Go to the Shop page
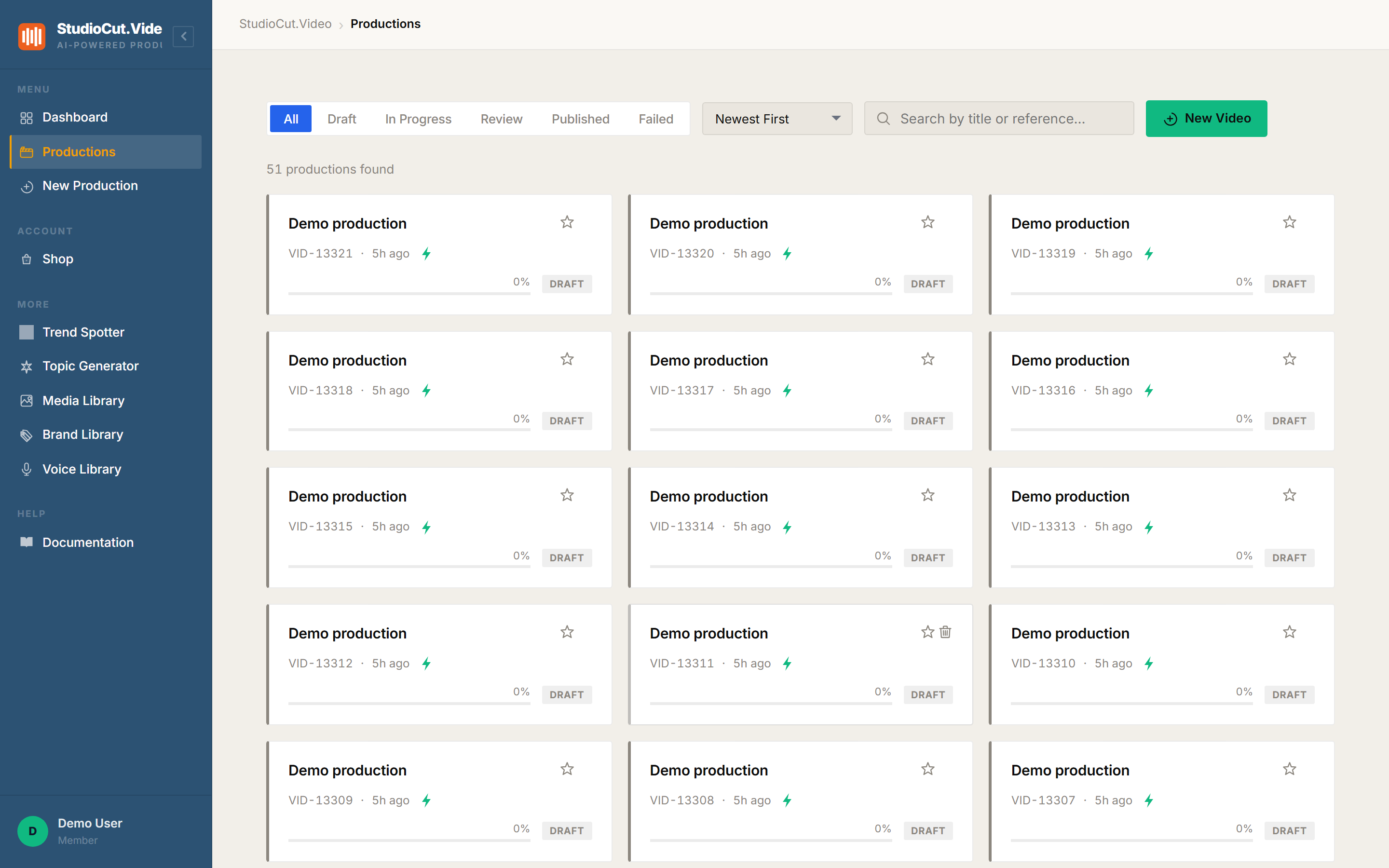1389x868 pixels. tap(106, 259)
